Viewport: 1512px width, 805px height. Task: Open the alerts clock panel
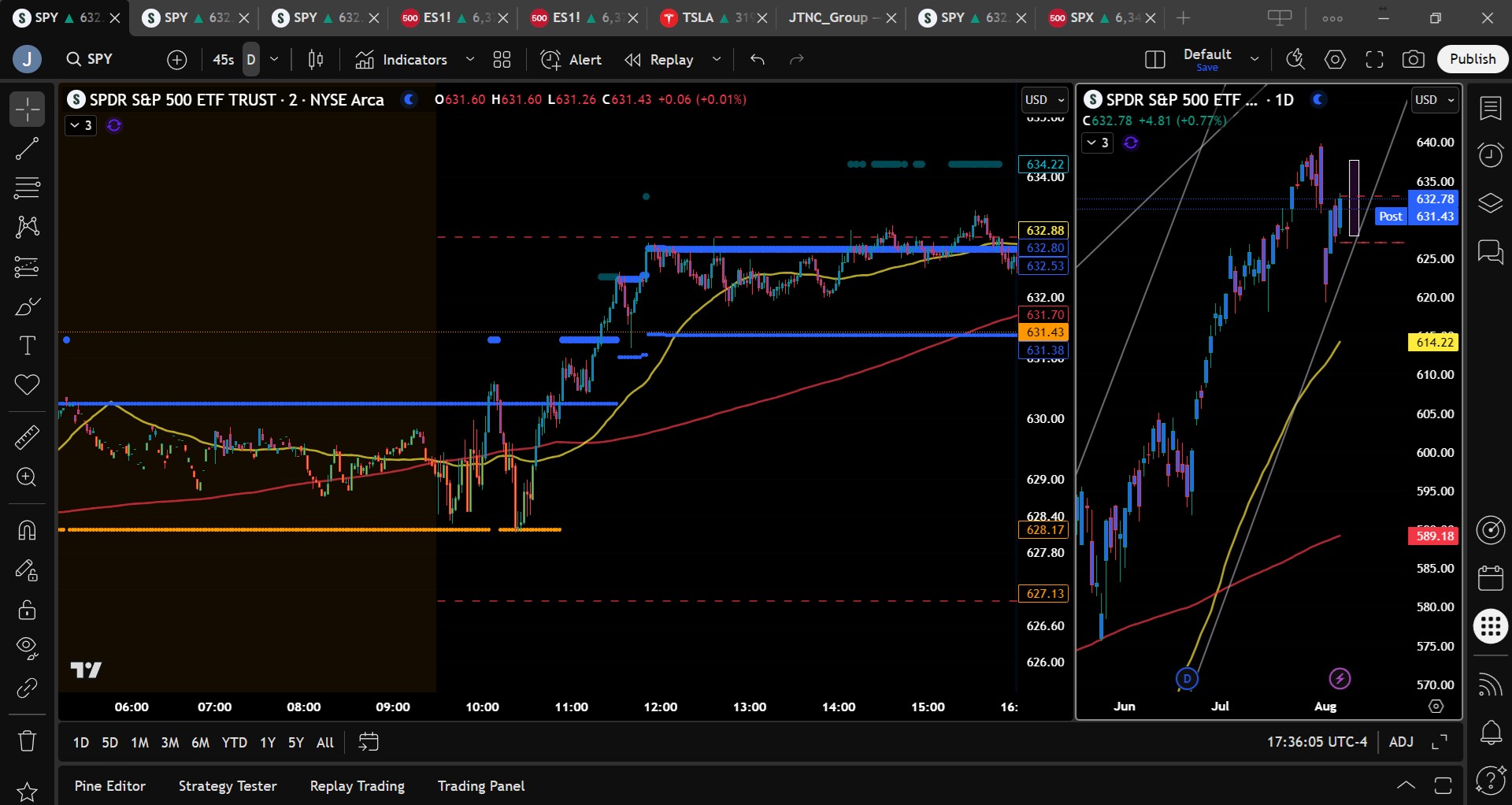(x=1491, y=155)
